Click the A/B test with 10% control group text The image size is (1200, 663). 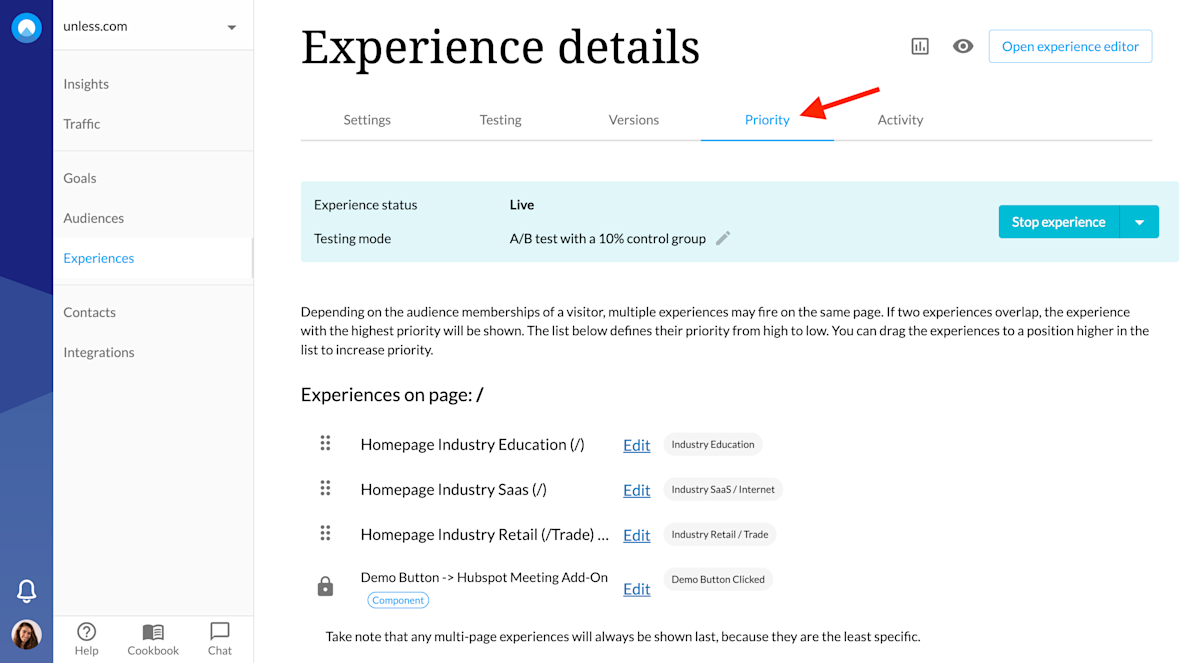coord(608,238)
